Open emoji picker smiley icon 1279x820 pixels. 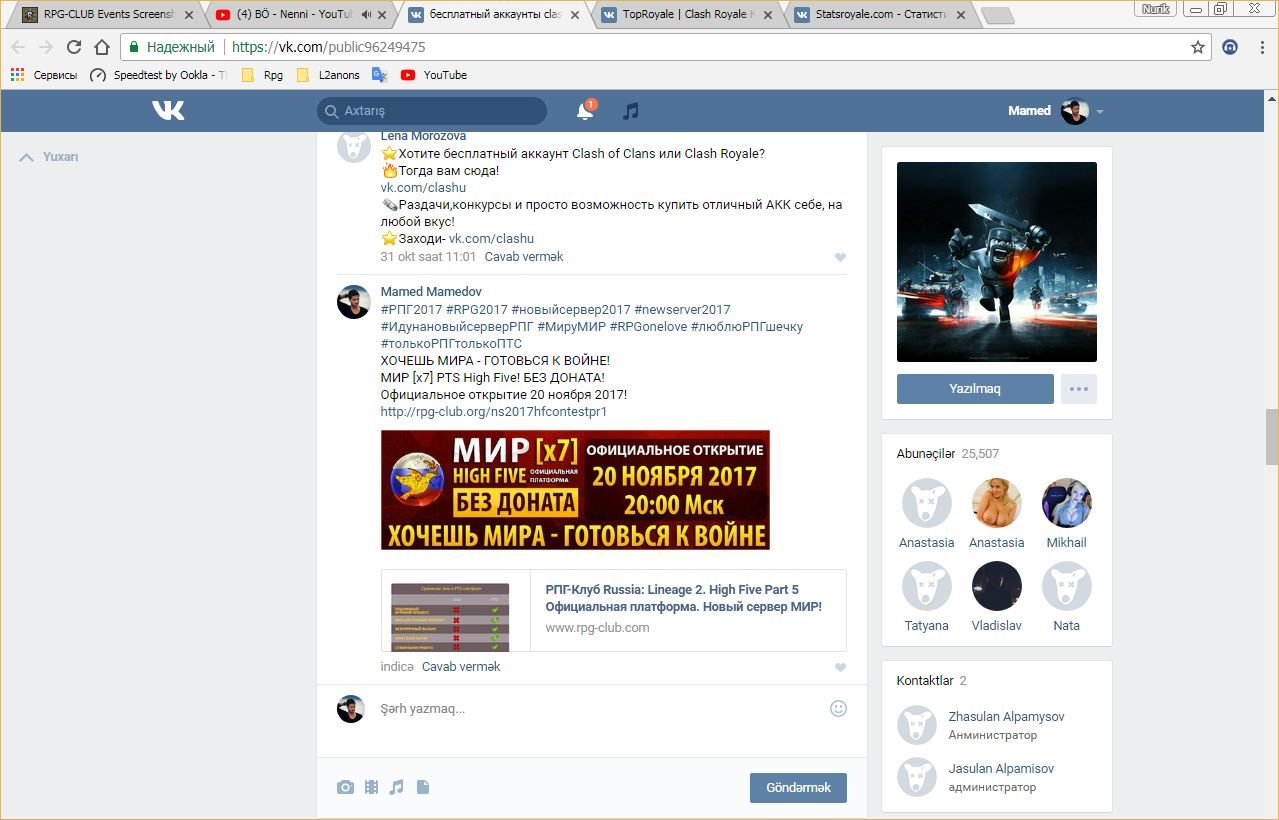(838, 708)
